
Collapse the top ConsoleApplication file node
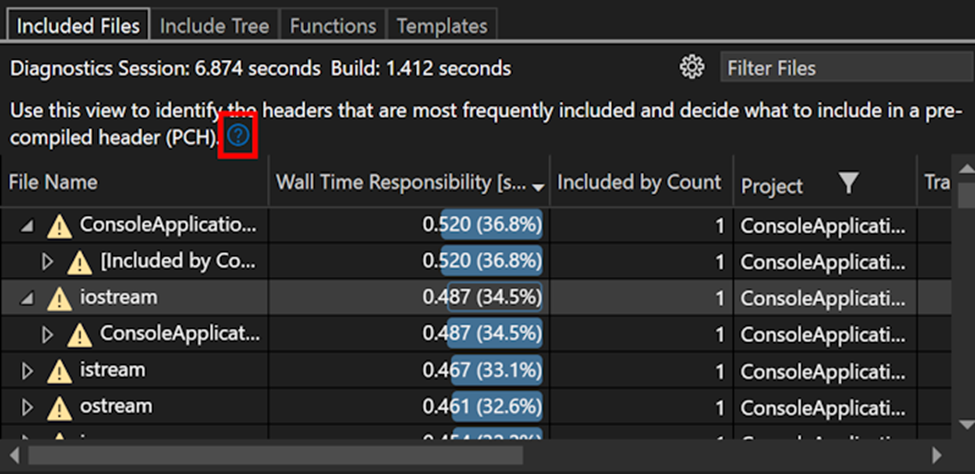click(x=27, y=227)
